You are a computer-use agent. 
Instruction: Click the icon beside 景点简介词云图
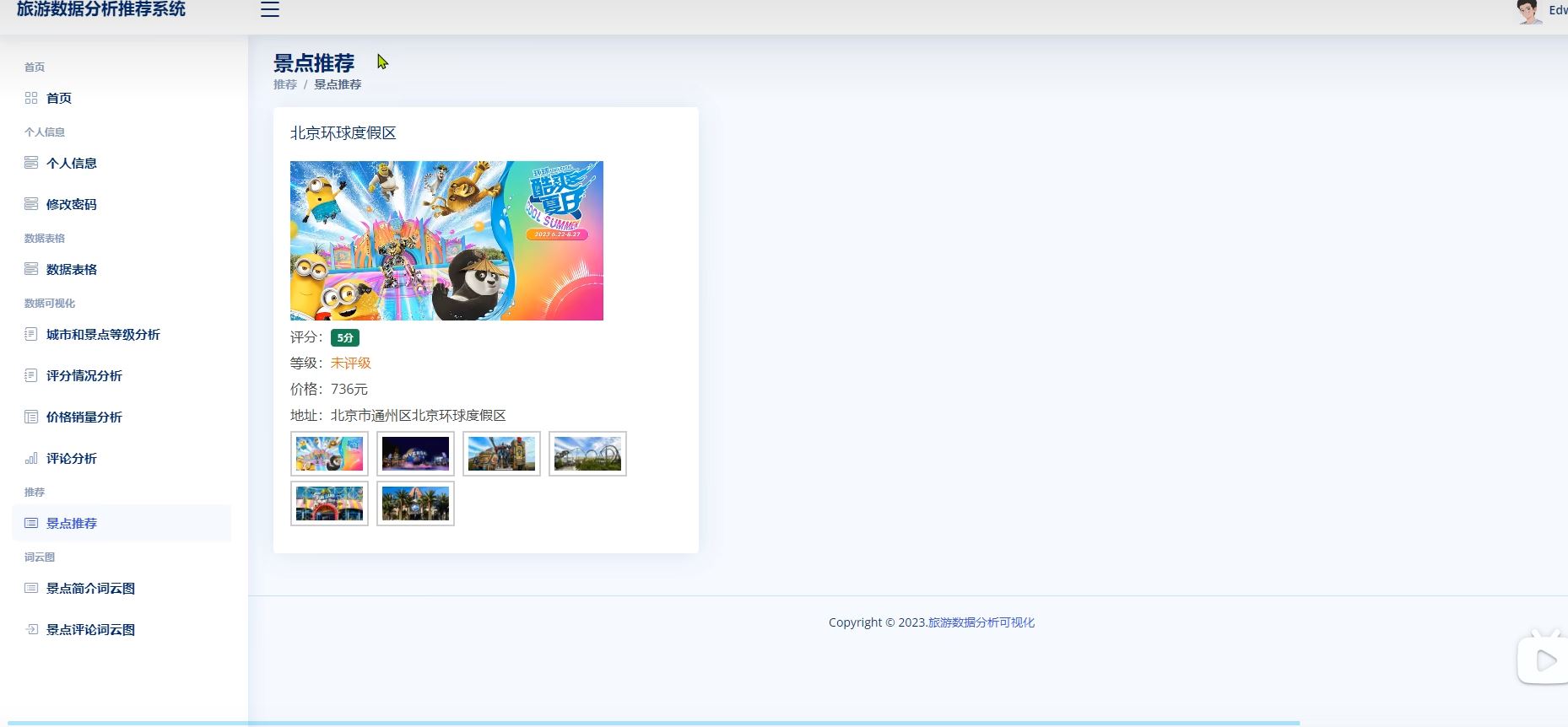[x=31, y=588]
